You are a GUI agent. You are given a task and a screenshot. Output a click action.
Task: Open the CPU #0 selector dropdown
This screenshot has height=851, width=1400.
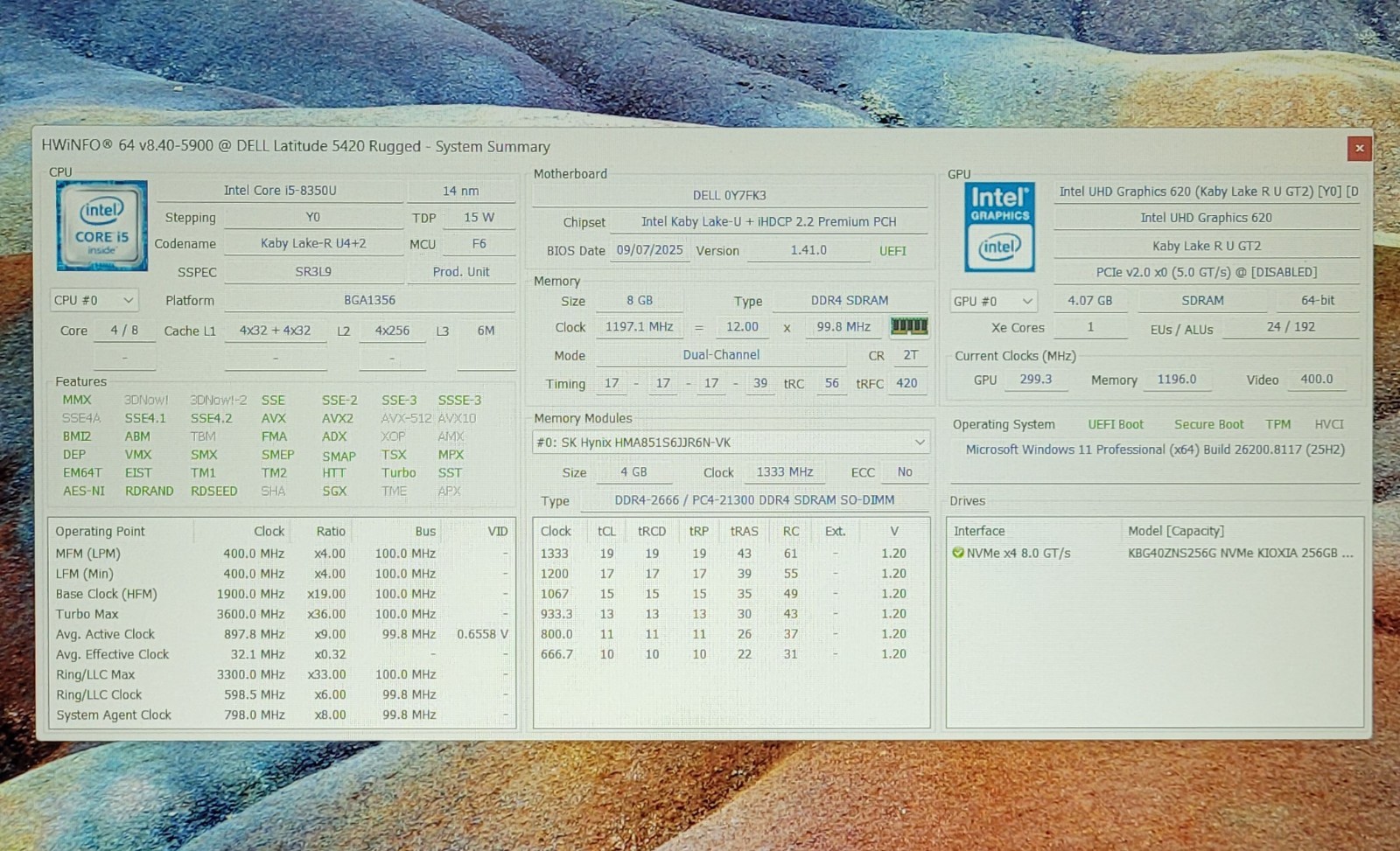[94, 300]
